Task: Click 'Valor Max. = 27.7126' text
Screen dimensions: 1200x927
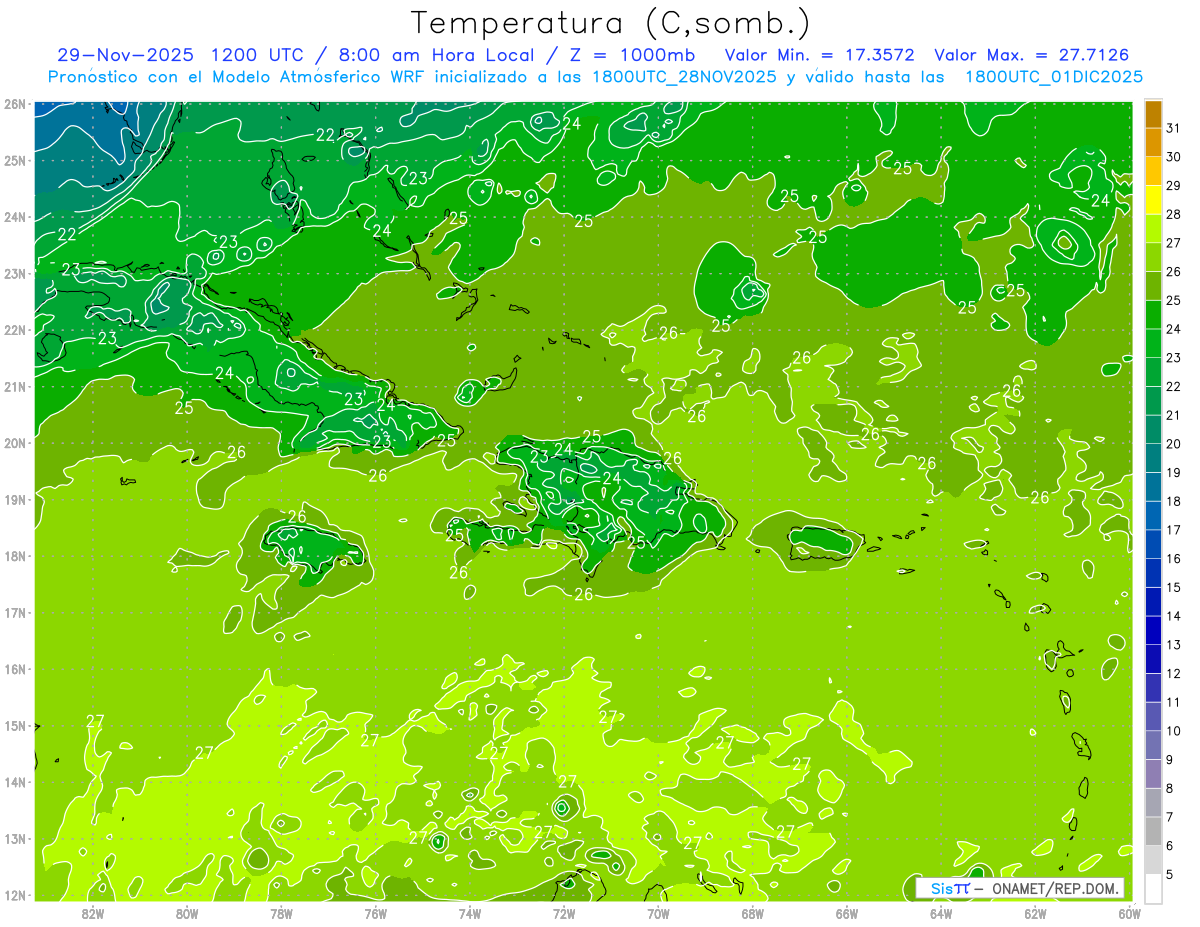Action: [x=1030, y=54]
